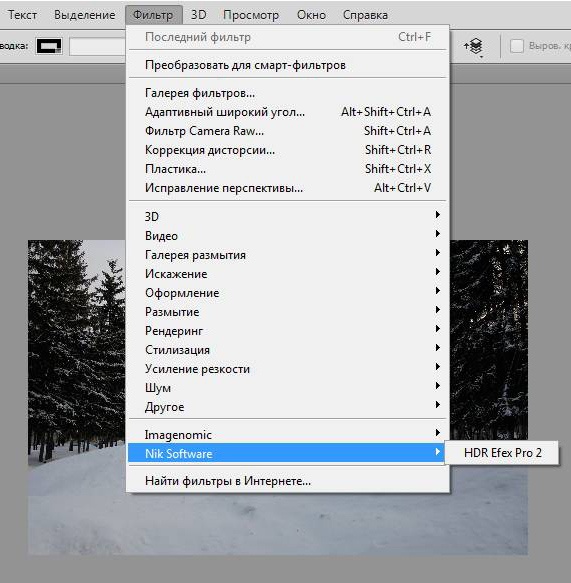Open the Окно menu
571x583 pixels.
(311, 15)
